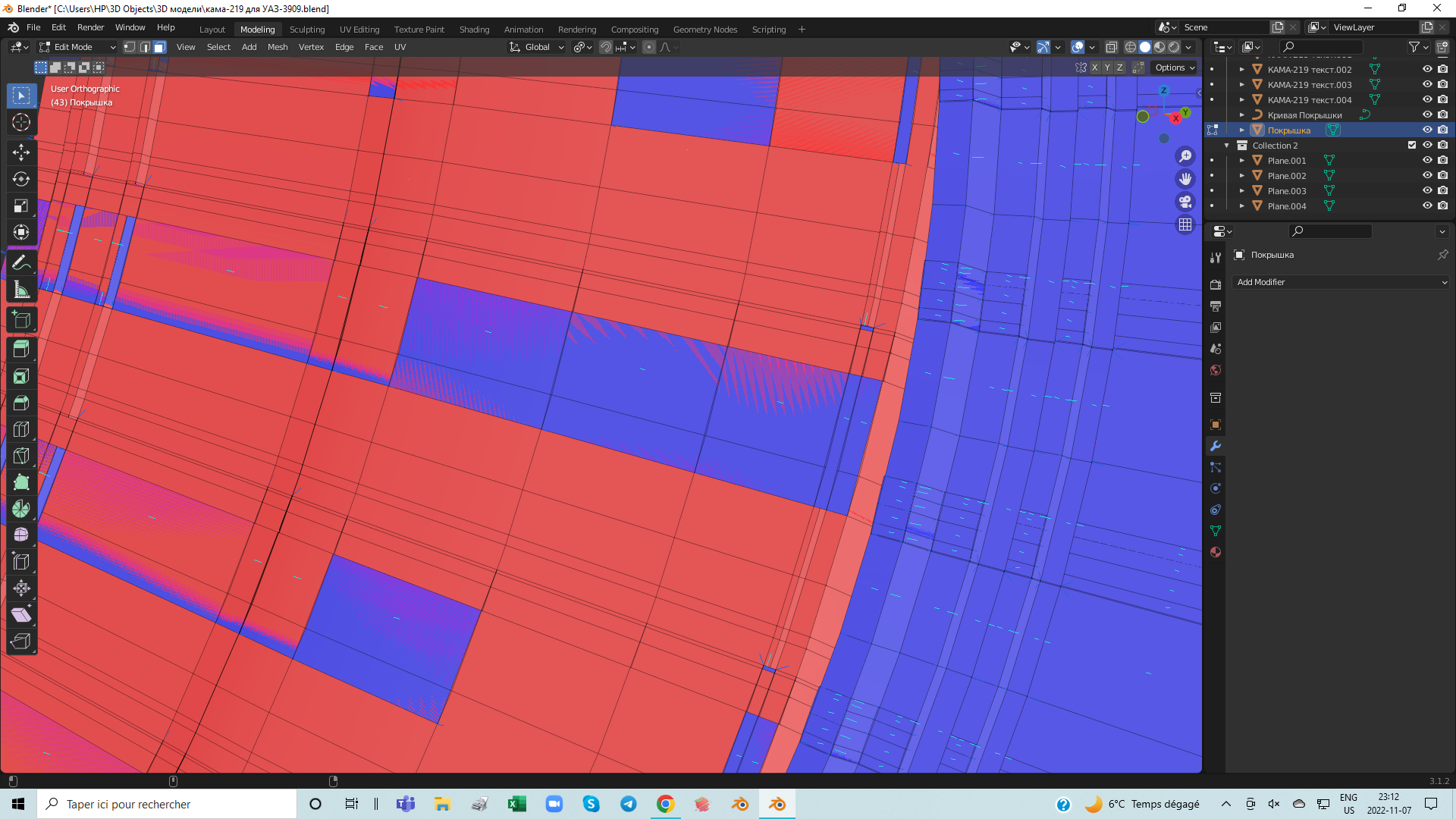Toggle visibility of Plane.003 object
Image resolution: width=1456 pixels, height=819 pixels.
1427,190
